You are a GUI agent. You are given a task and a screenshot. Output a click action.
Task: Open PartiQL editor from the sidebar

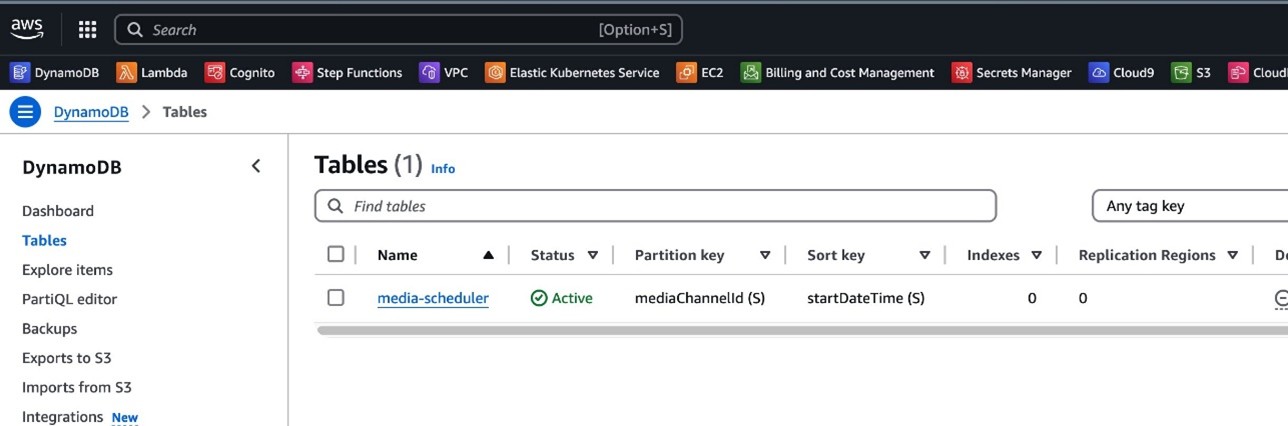(69, 299)
